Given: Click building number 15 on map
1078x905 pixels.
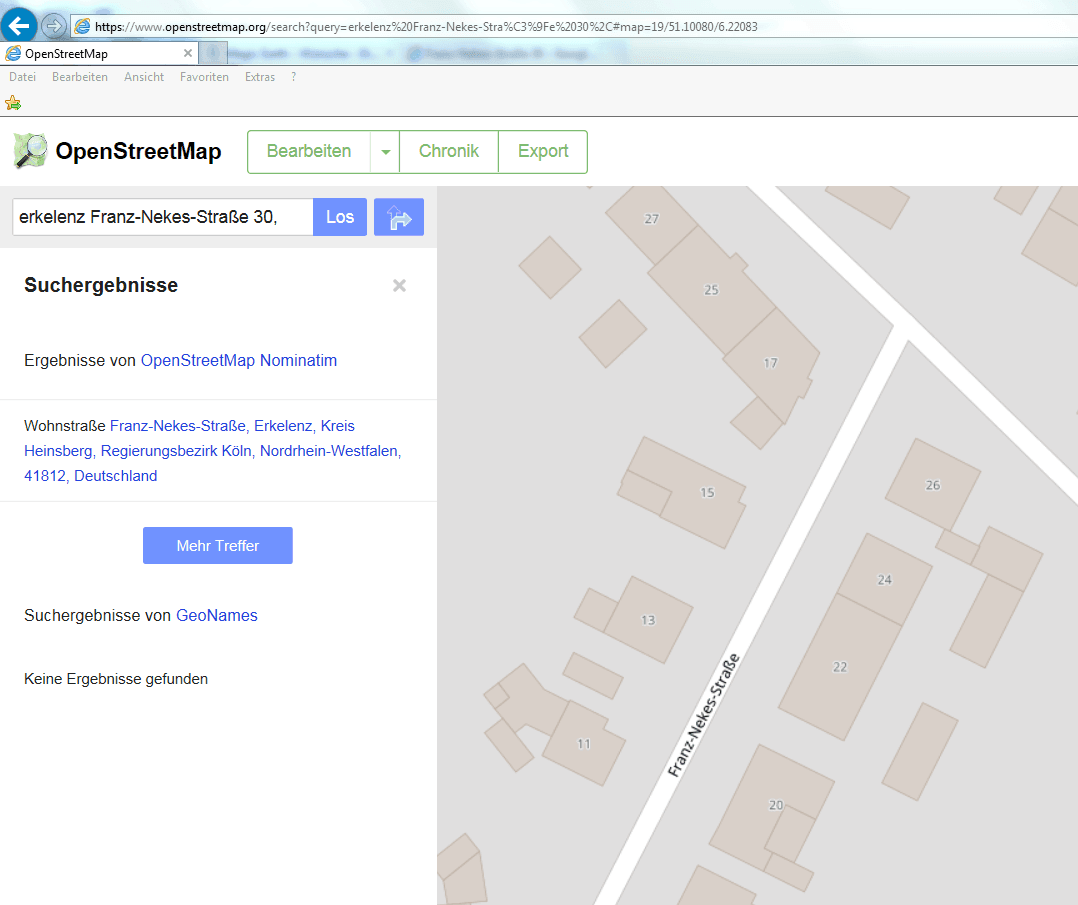Looking at the screenshot, I should (x=707, y=492).
